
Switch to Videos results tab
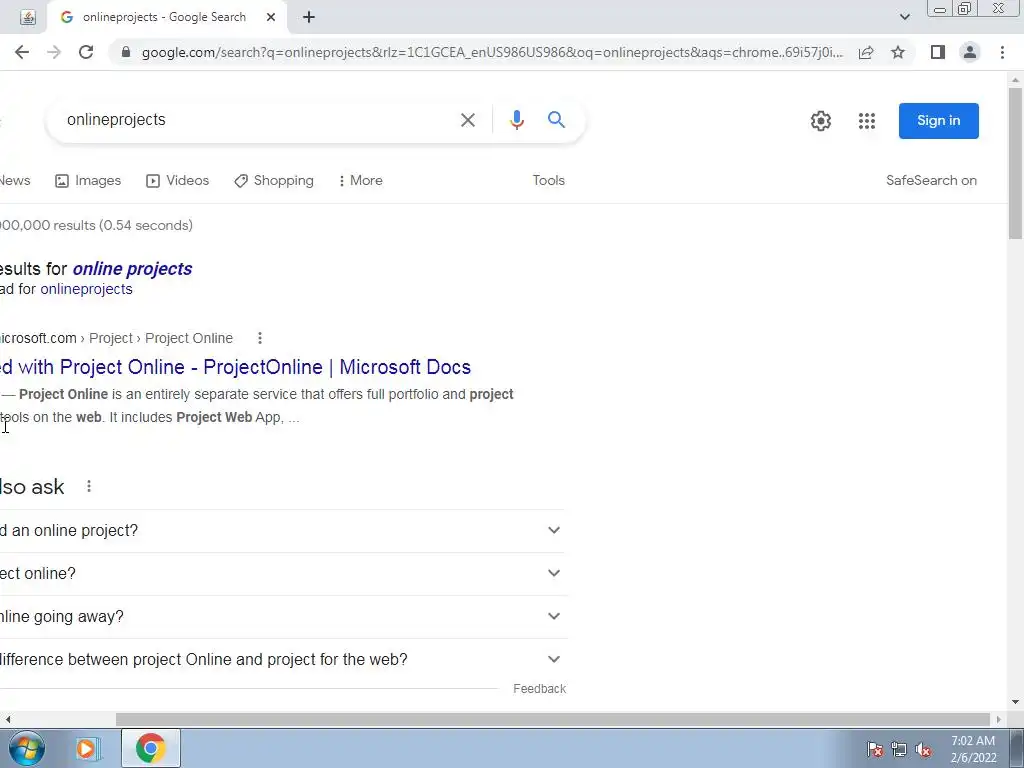click(x=178, y=181)
